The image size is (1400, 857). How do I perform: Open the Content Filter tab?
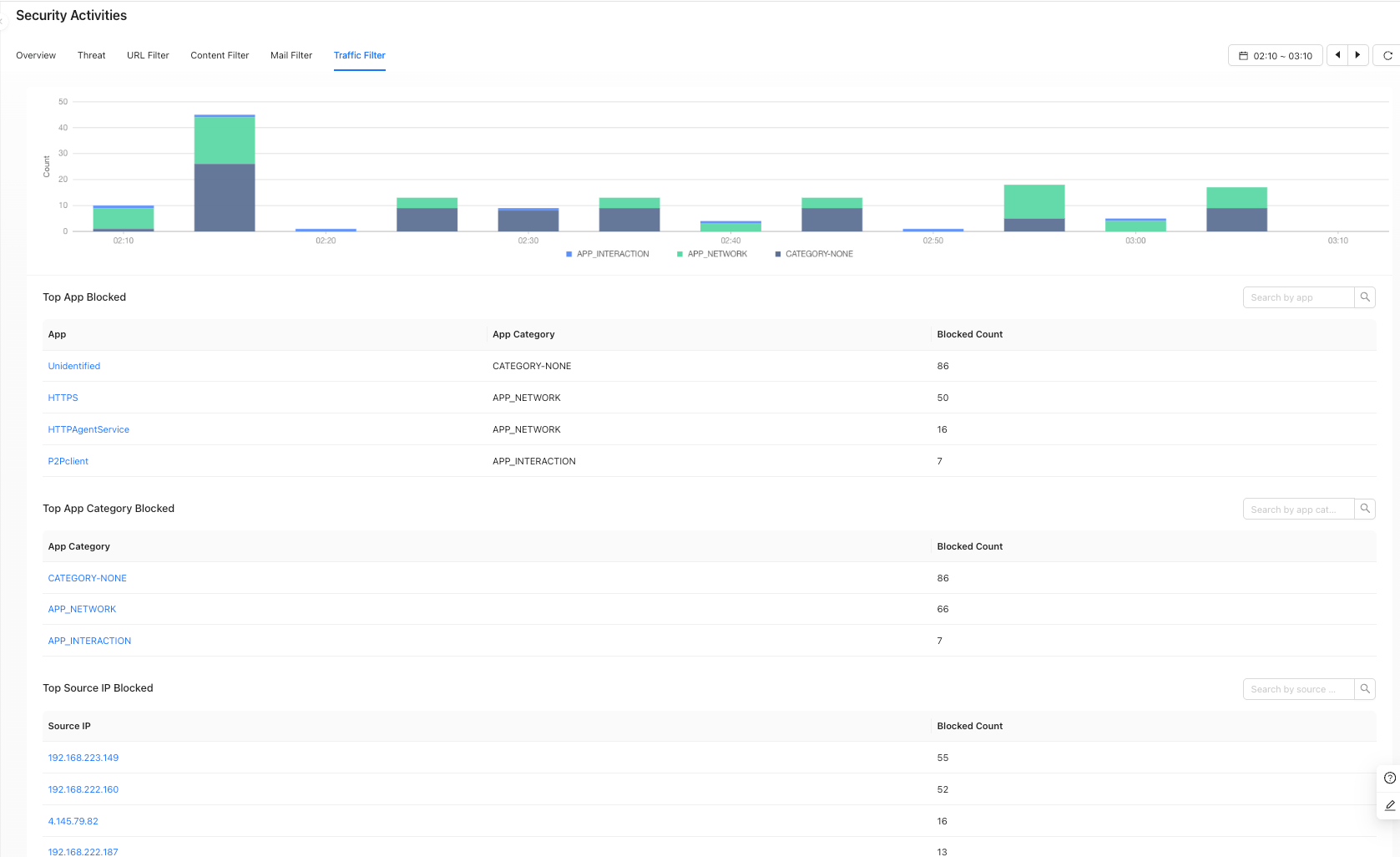point(220,56)
